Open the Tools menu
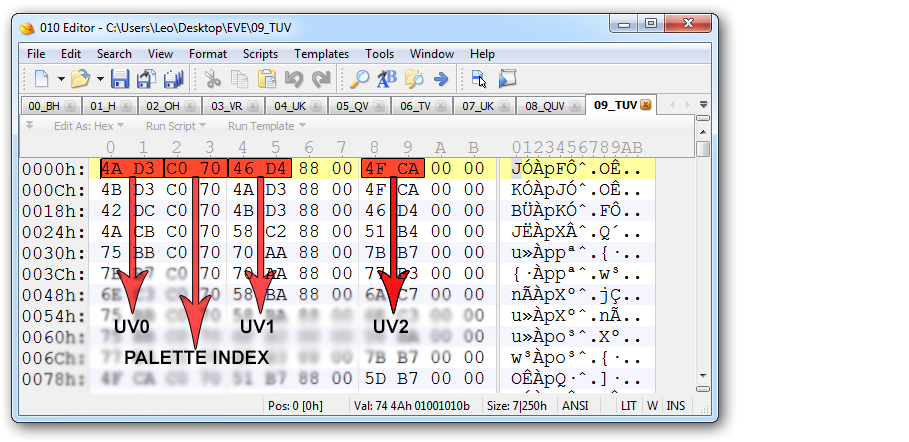909x442 pixels. (x=380, y=54)
